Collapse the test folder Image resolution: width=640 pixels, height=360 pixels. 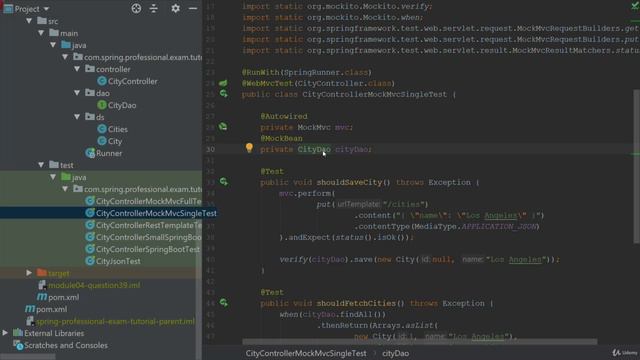pos(41,165)
